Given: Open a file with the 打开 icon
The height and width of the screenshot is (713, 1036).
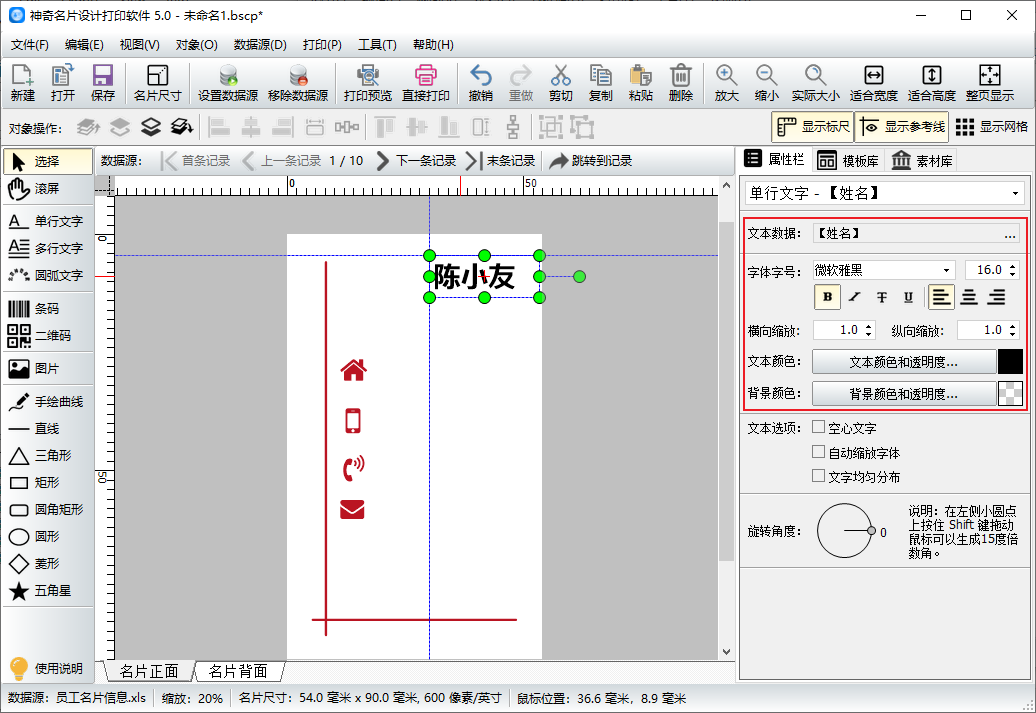Looking at the screenshot, I should click(x=63, y=83).
